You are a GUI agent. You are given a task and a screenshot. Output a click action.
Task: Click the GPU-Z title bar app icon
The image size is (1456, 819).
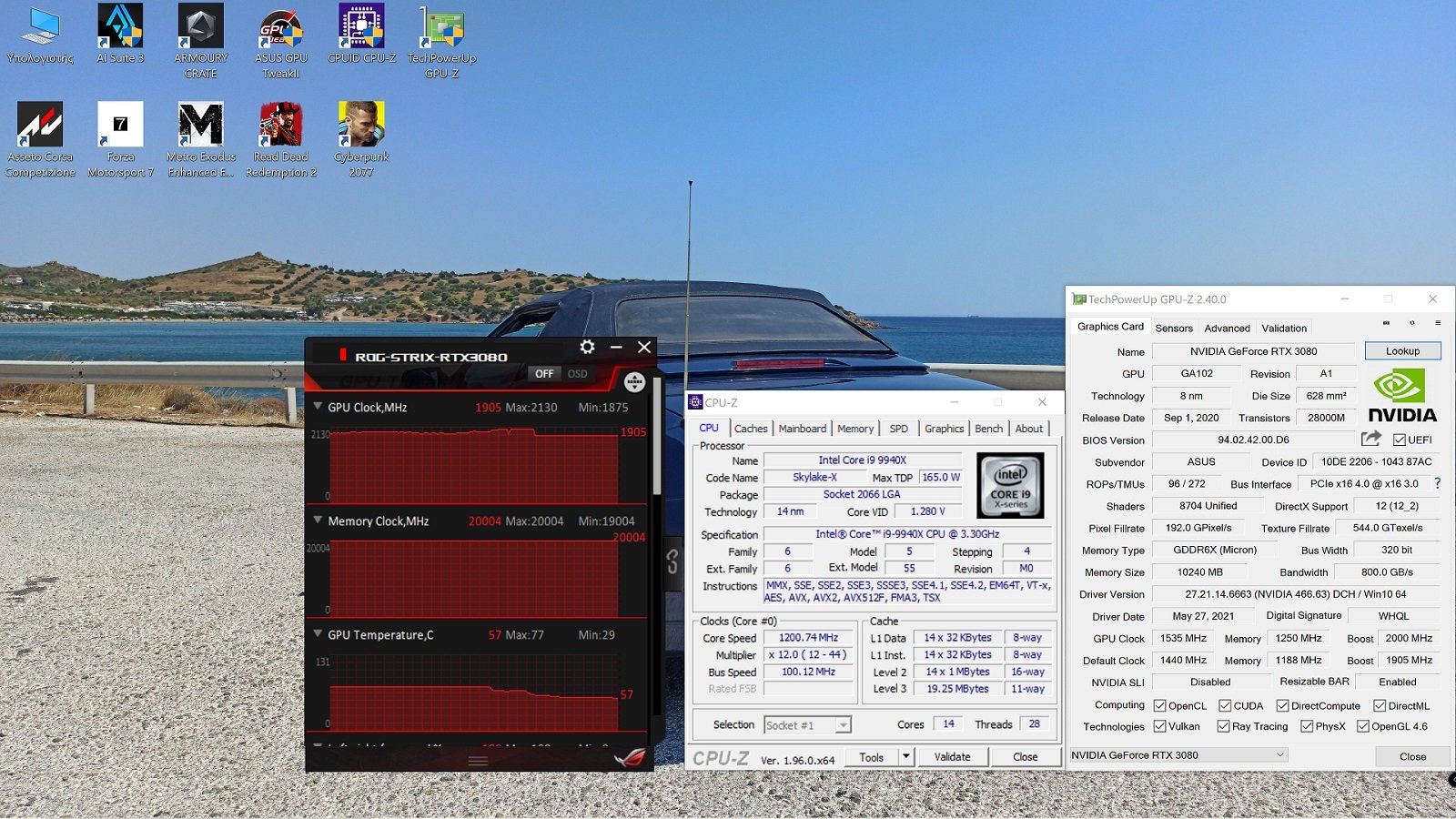coord(1079,298)
